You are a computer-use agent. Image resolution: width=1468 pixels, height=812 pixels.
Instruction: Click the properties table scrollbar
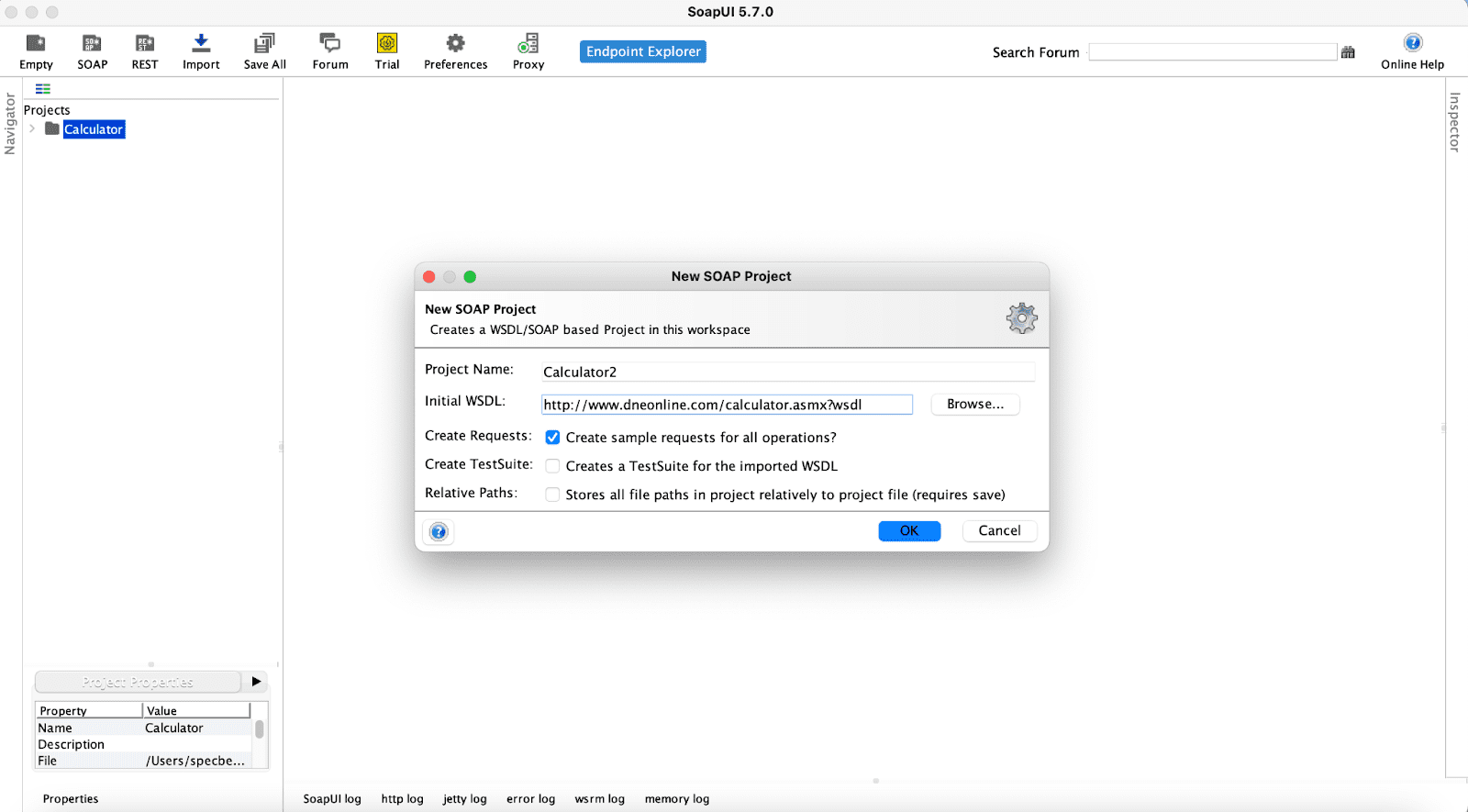260,730
